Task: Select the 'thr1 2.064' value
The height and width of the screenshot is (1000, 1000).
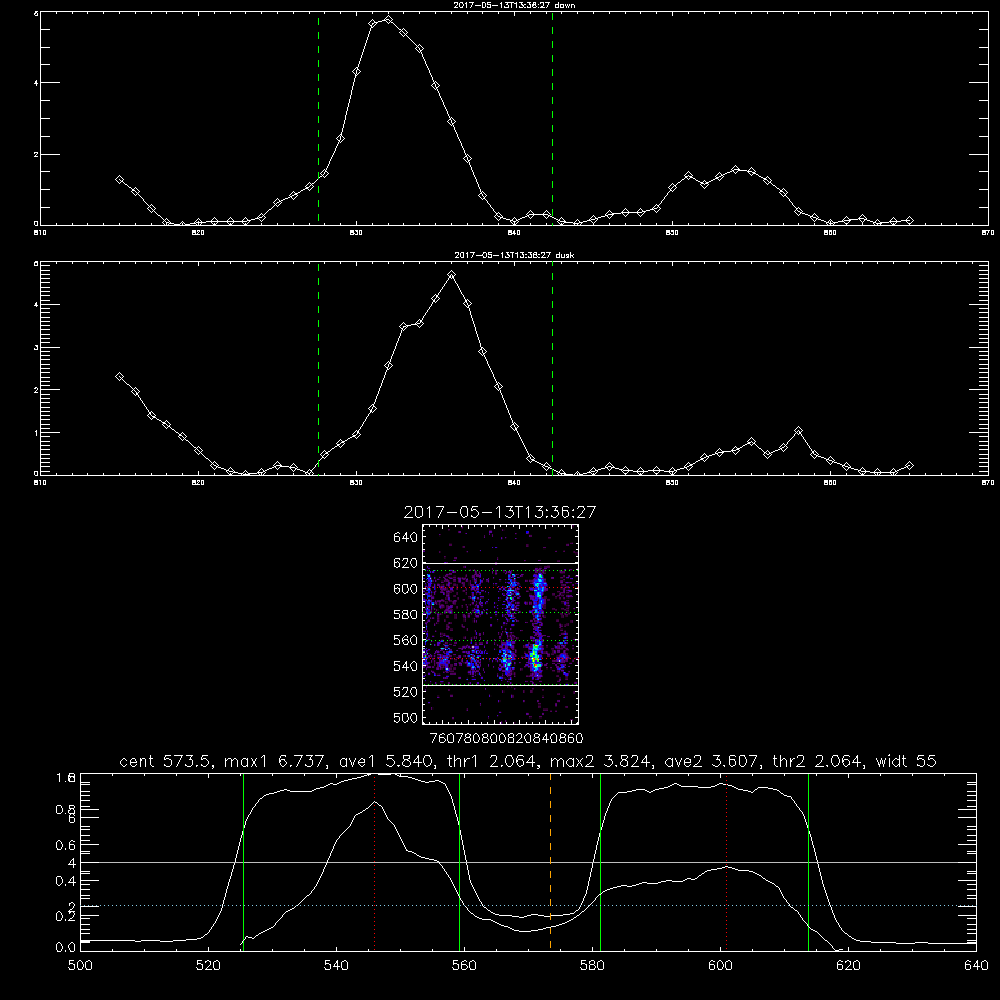Action: coord(492,761)
